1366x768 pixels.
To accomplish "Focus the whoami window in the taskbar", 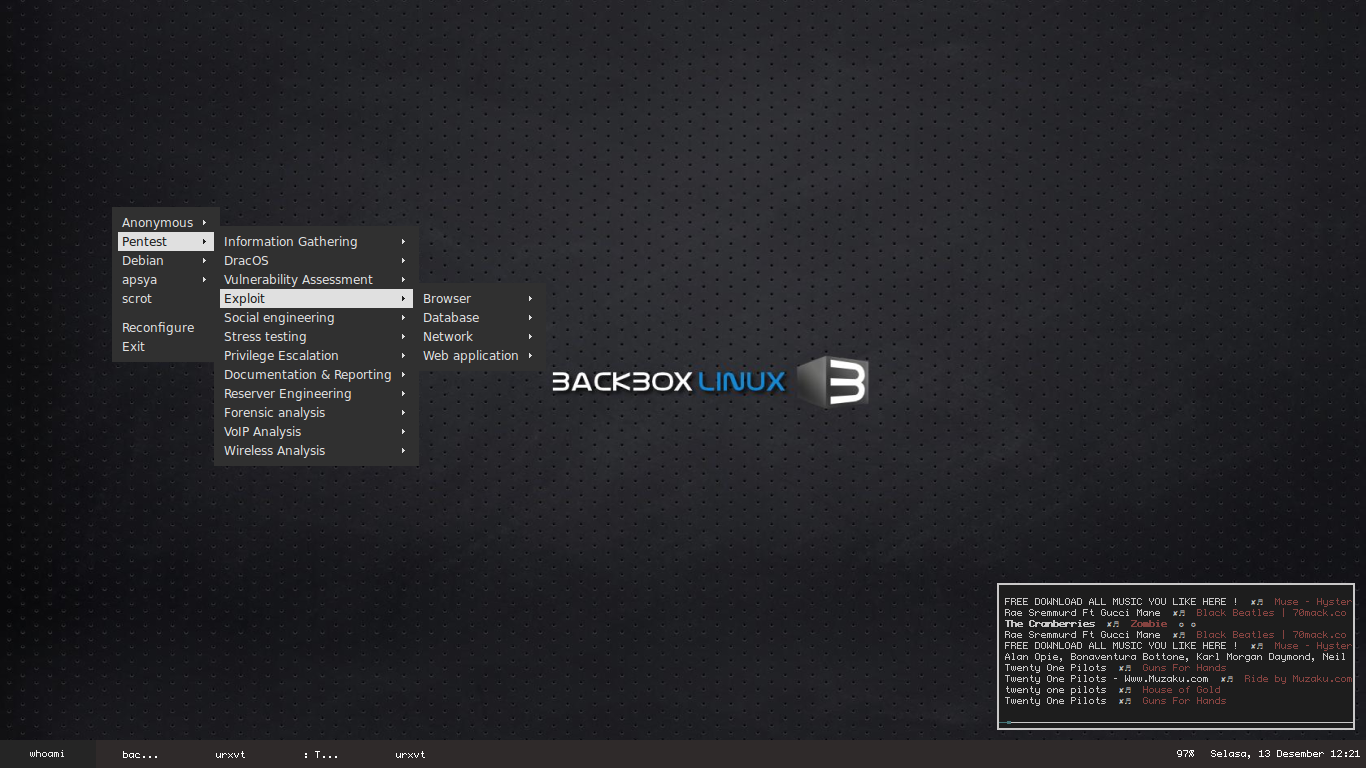I will [x=45, y=754].
